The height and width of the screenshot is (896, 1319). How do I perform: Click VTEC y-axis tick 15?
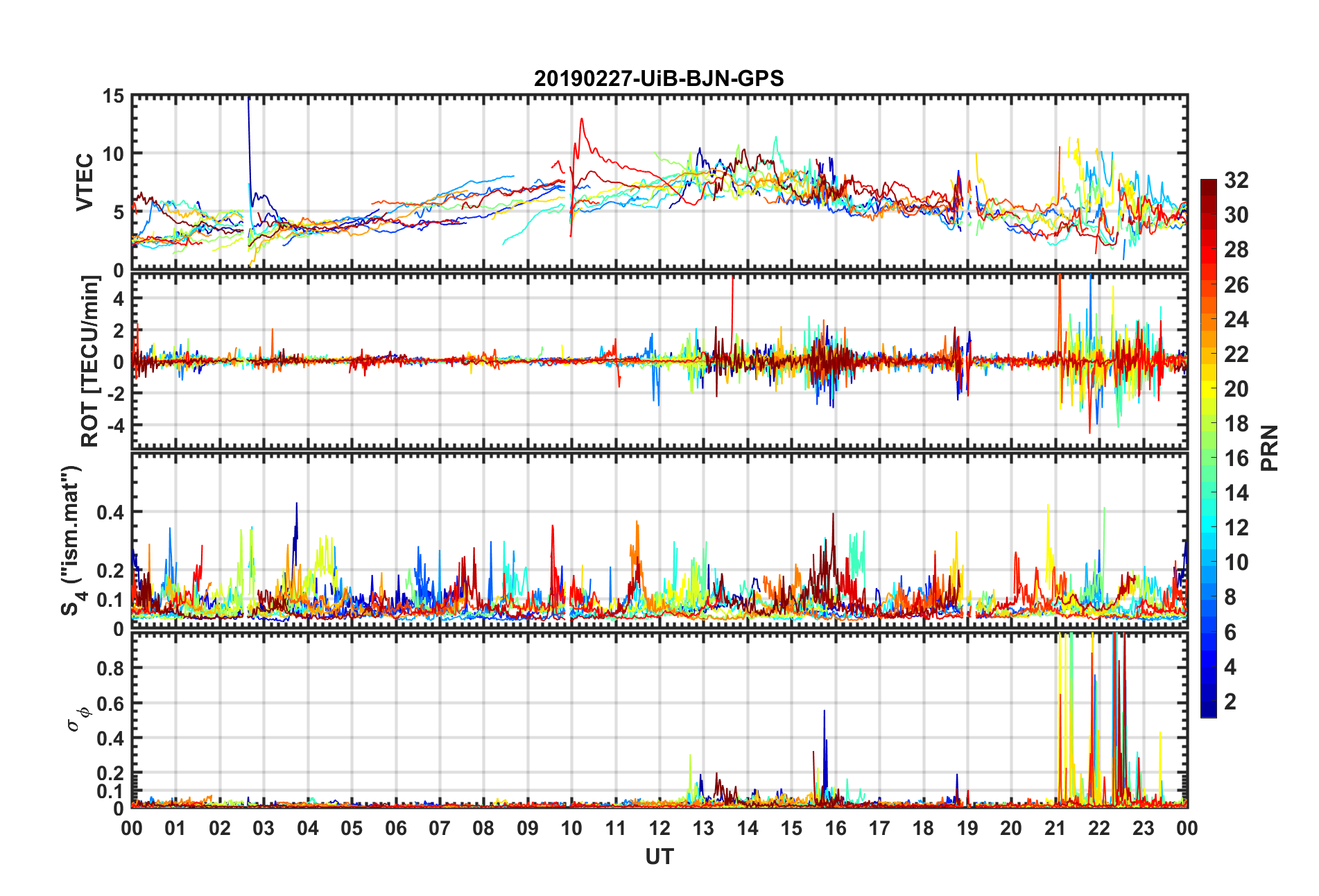coord(113,96)
